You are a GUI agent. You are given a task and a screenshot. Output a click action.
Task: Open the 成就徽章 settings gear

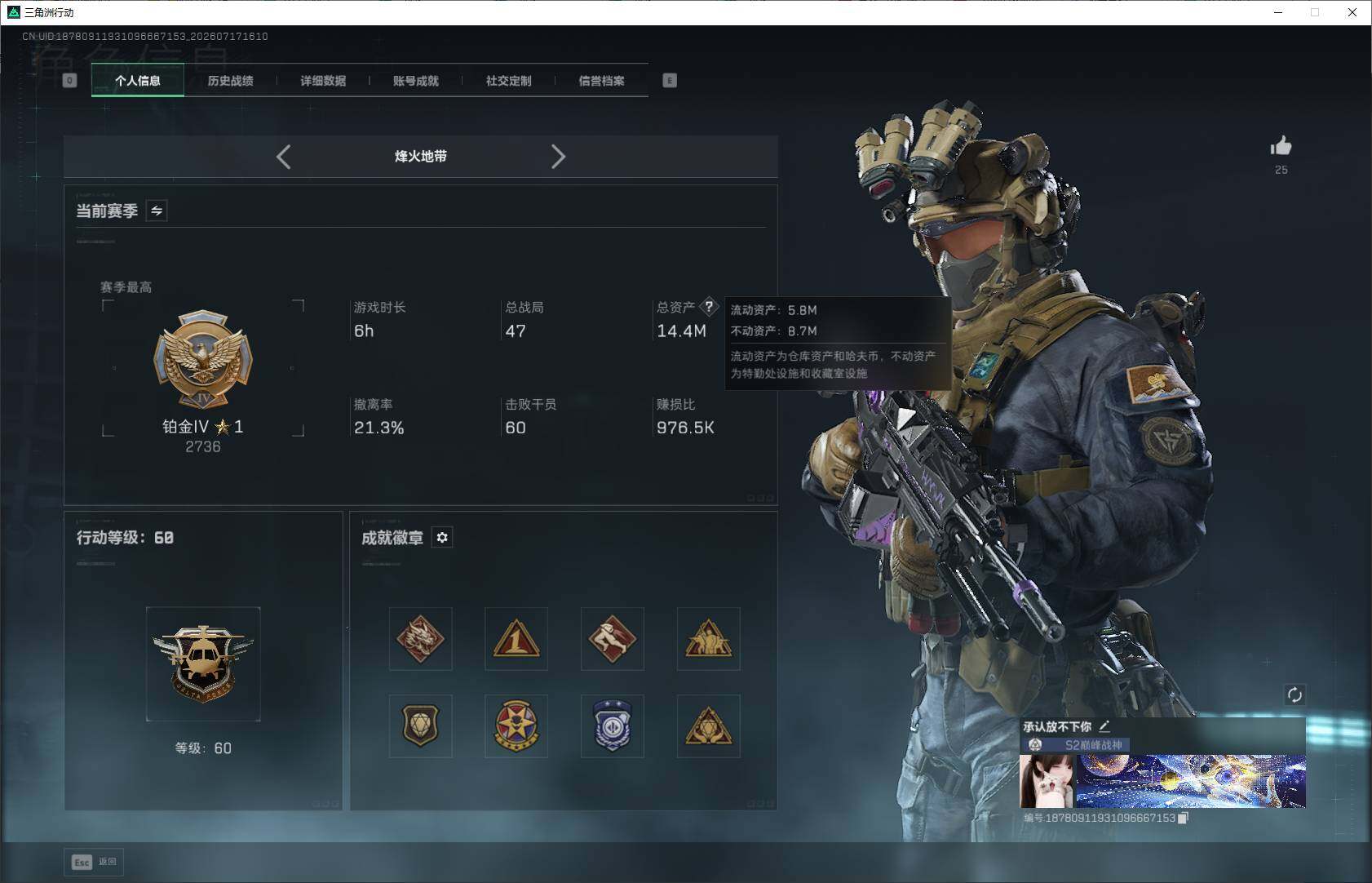click(x=442, y=538)
